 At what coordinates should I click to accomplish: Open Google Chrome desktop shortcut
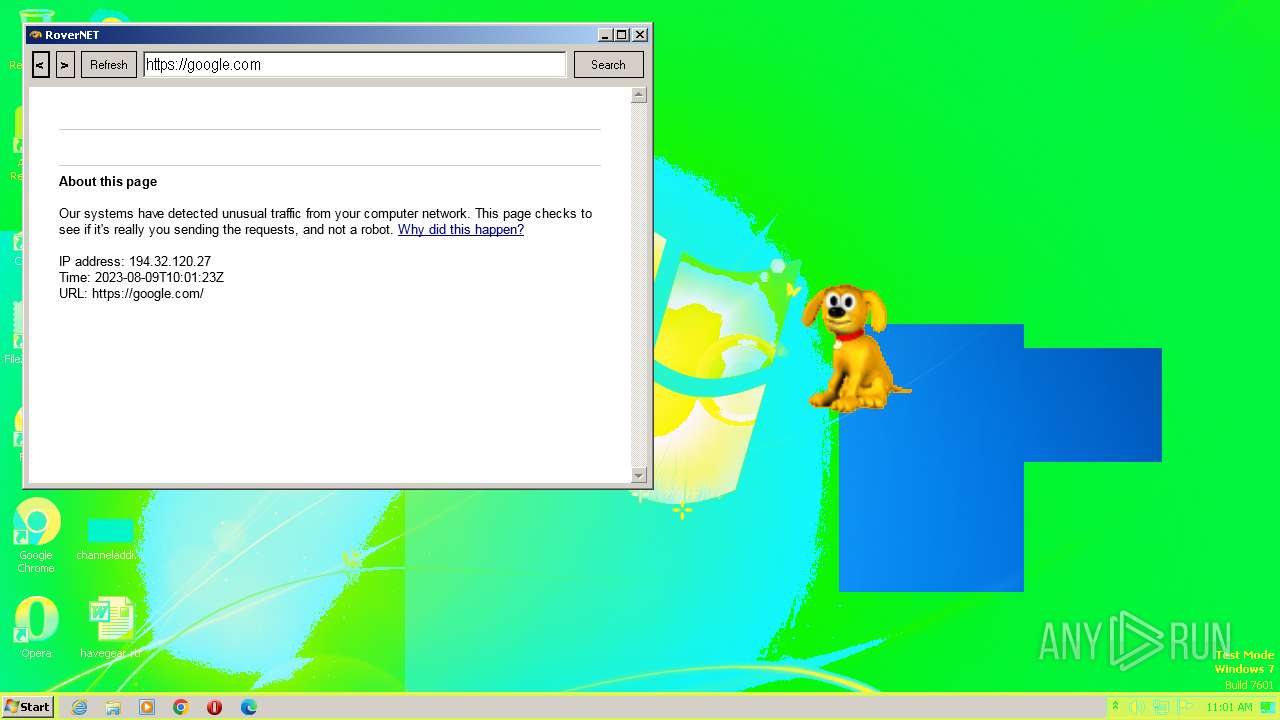coord(36,537)
